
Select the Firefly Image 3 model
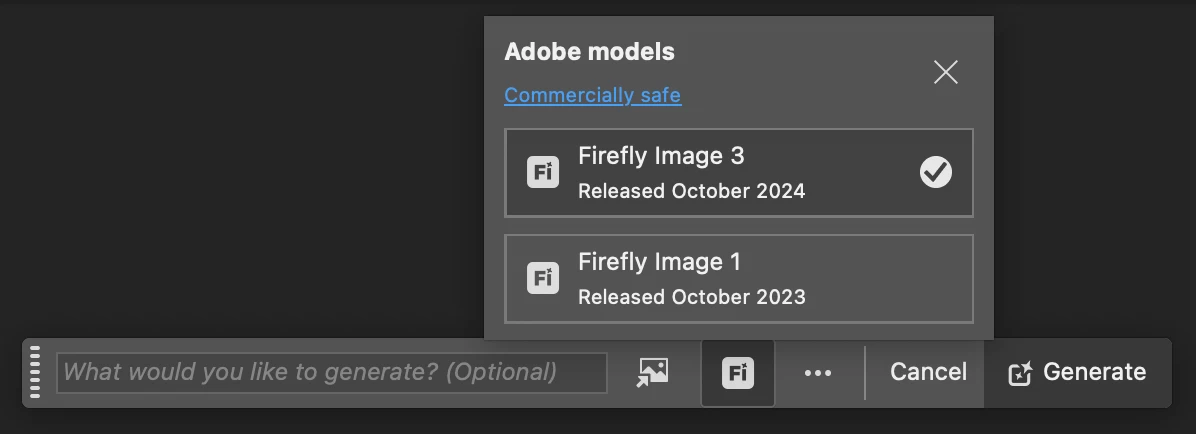[738, 173]
